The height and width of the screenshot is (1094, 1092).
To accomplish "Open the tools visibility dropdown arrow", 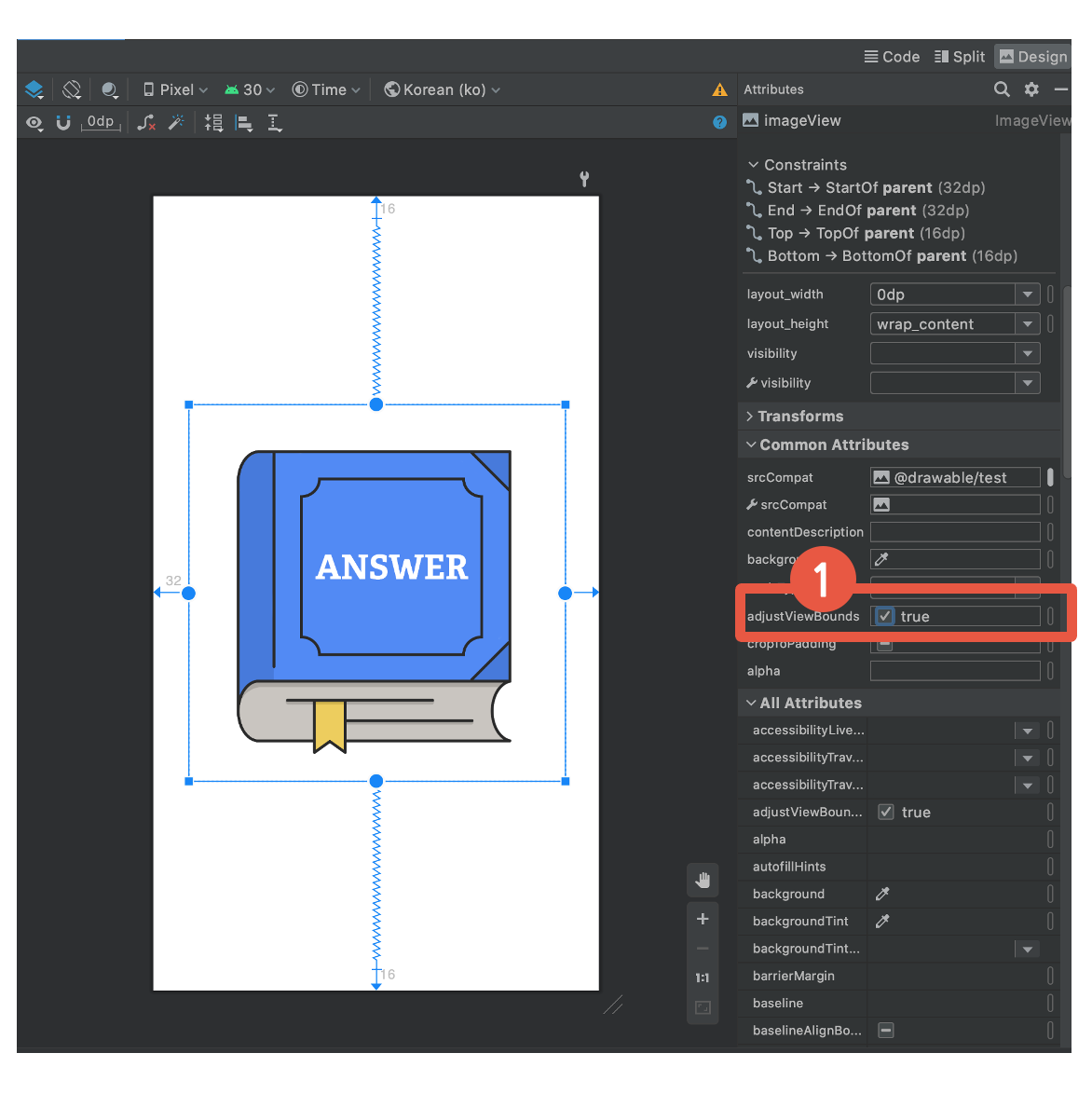I will 1027,383.
